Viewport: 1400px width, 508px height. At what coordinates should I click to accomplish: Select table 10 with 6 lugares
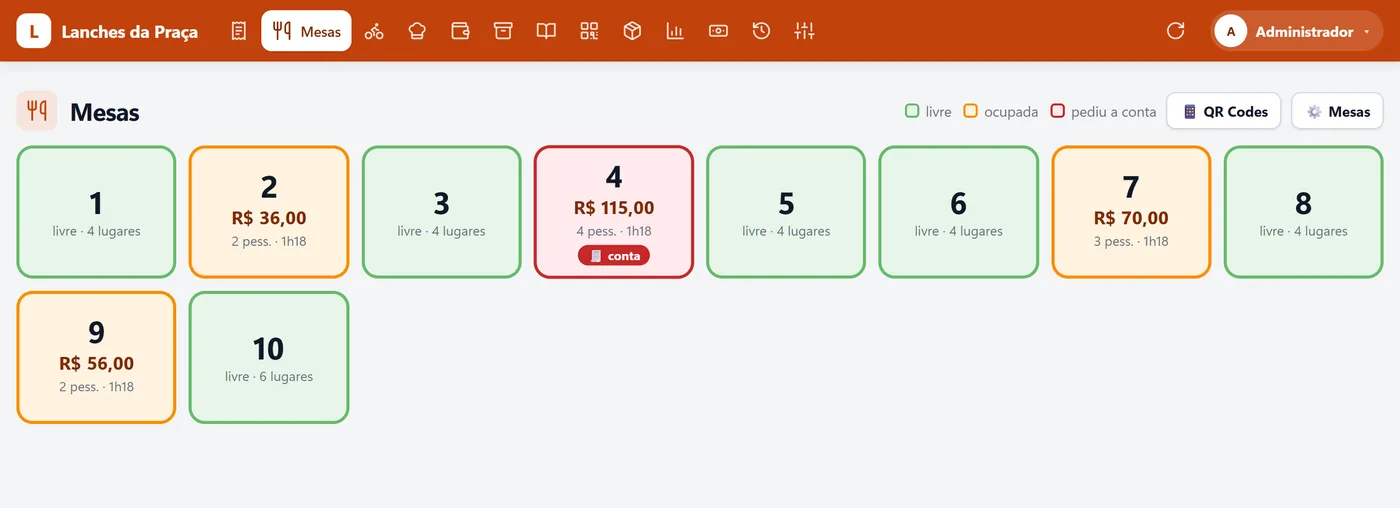269,357
